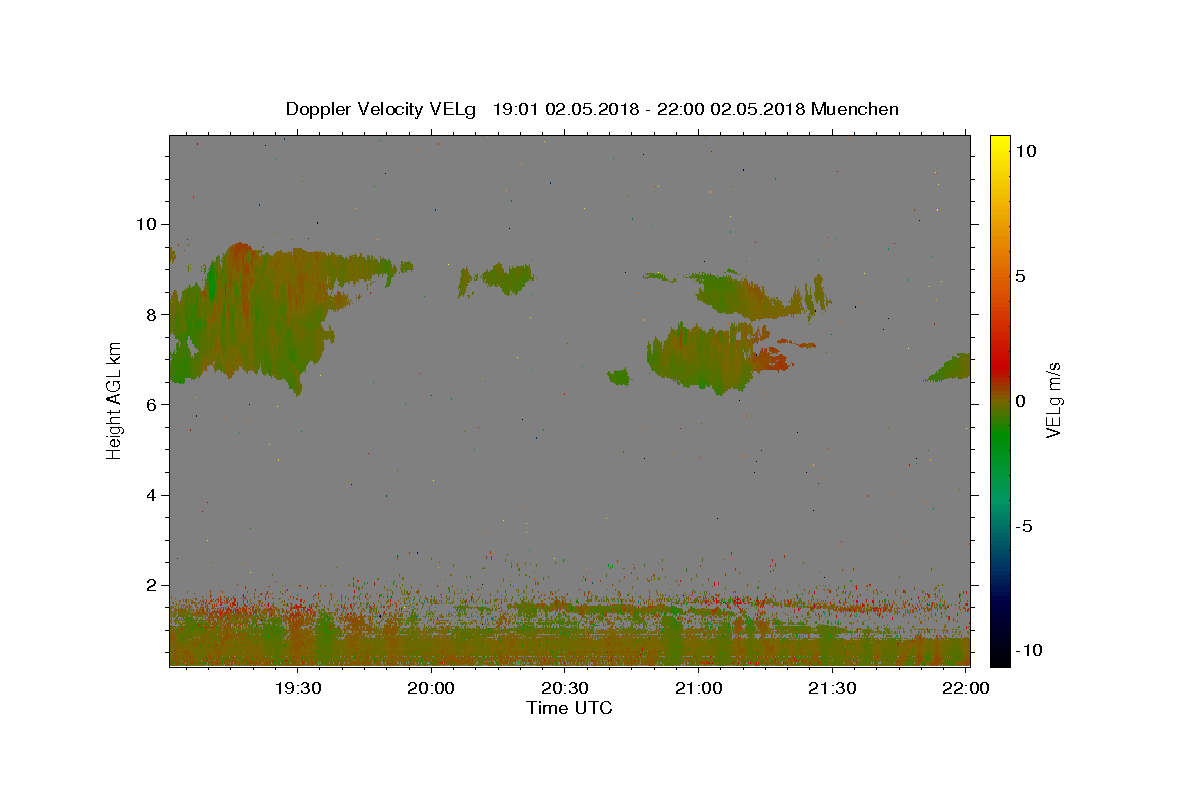Click the colorbar value -10 label
The width and height of the screenshot is (1200, 800).
tap(1029, 651)
